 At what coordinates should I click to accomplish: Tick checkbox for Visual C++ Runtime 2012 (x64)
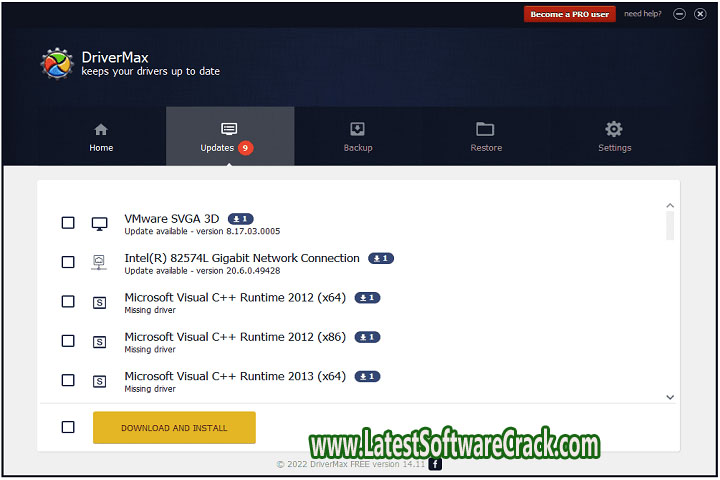tap(68, 301)
